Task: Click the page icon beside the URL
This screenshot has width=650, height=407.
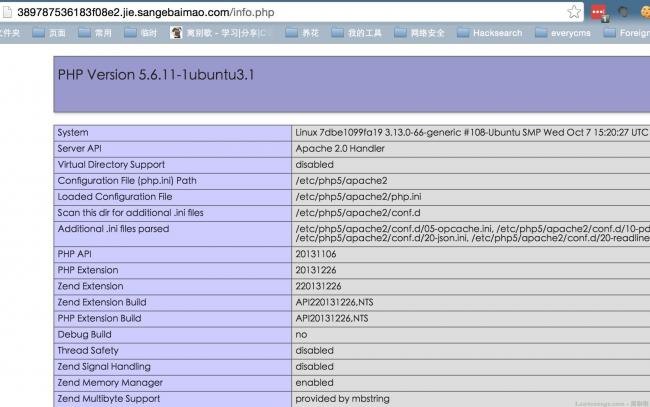Action: (7, 12)
